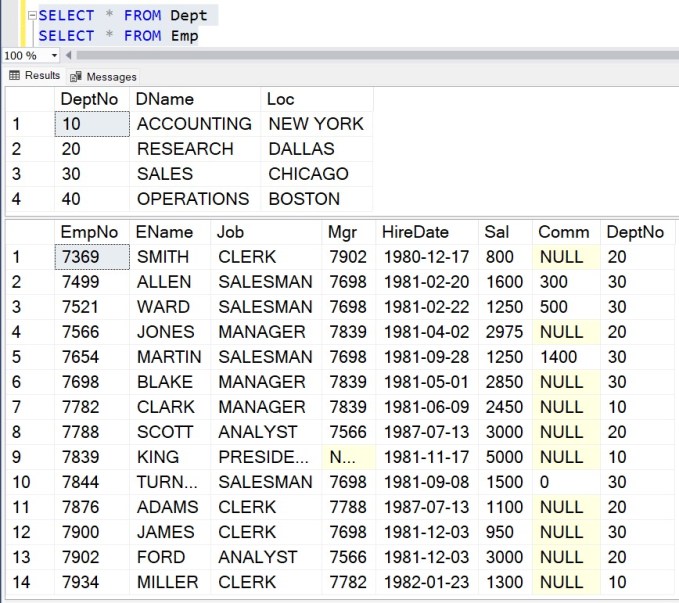The width and height of the screenshot is (679, 603).
Task: Click the Results tab grid icon
Action: click(x=15, y=76)
